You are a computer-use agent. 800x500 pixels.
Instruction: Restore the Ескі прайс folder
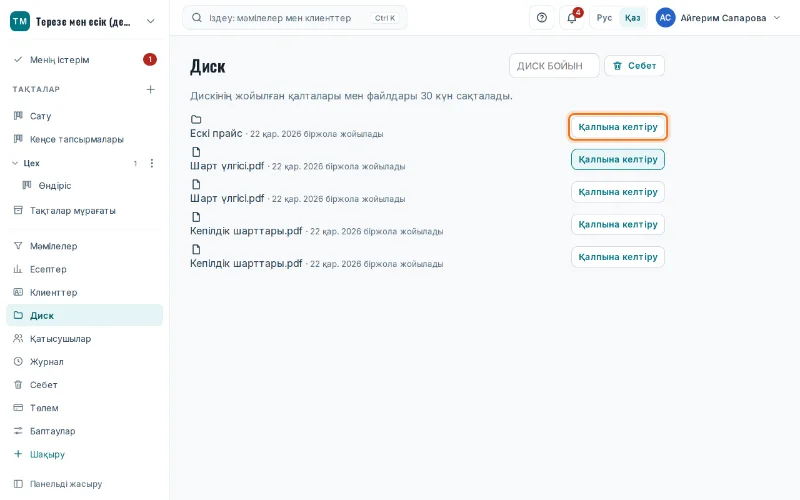point(618,127)
